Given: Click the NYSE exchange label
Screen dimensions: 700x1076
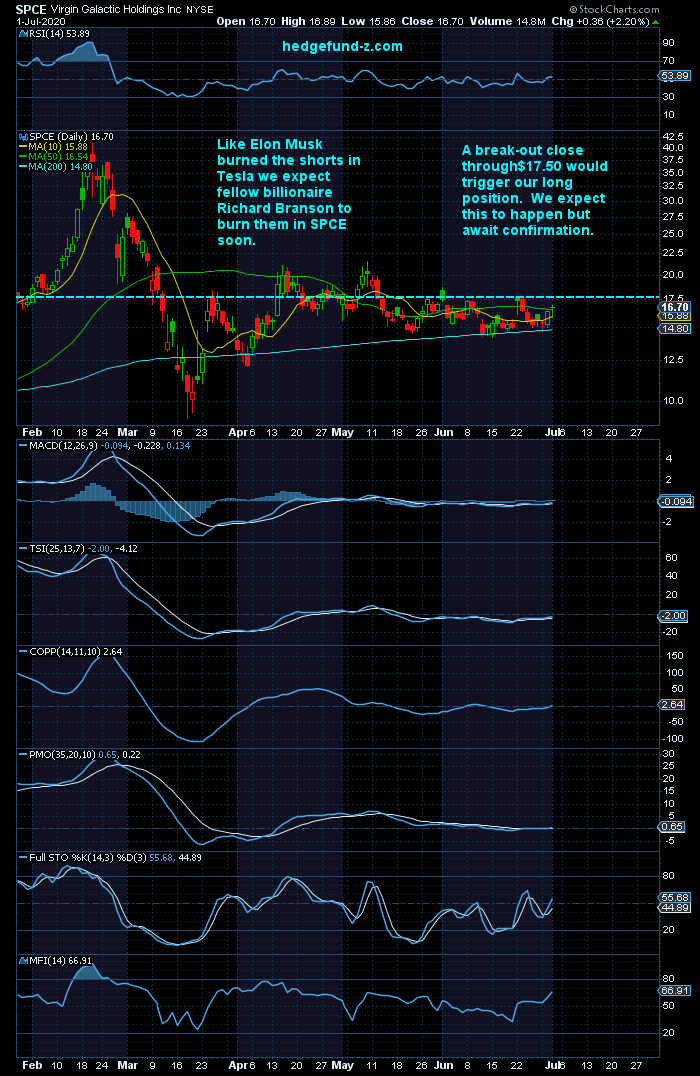Looking at the screenshot, I should (200, 10).
